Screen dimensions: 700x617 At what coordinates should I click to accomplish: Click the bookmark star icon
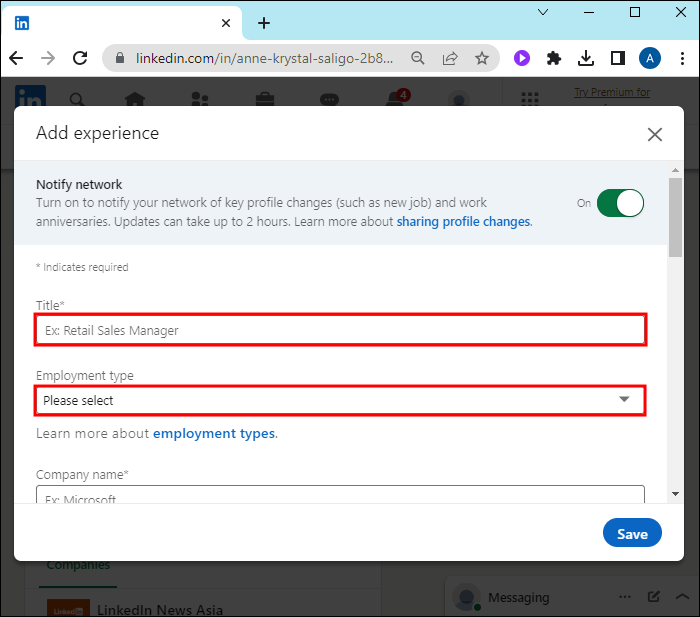481,58
